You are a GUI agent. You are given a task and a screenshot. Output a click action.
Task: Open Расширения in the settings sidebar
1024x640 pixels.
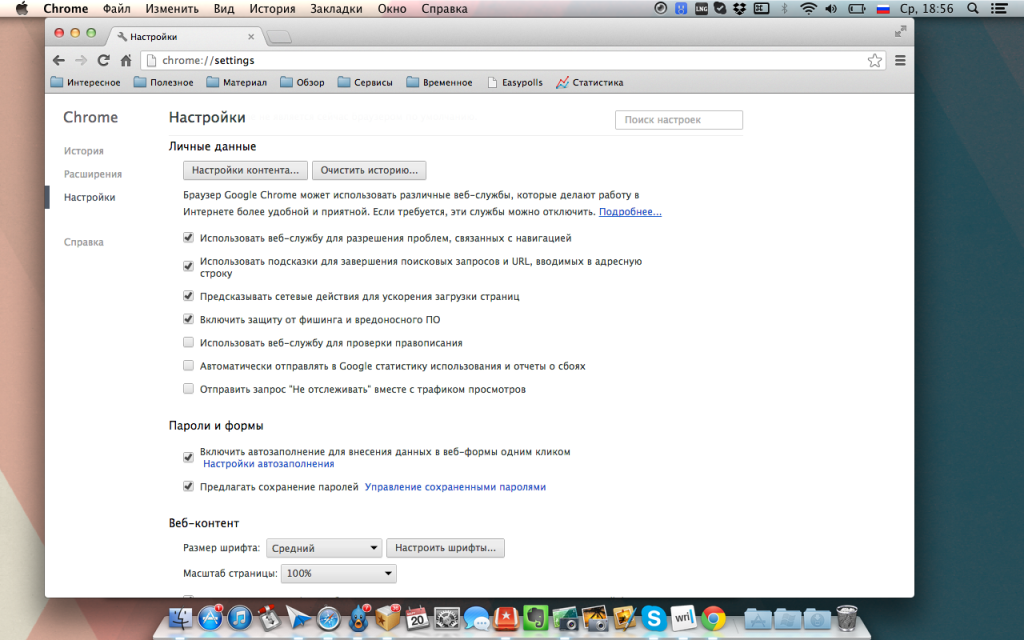93,174
